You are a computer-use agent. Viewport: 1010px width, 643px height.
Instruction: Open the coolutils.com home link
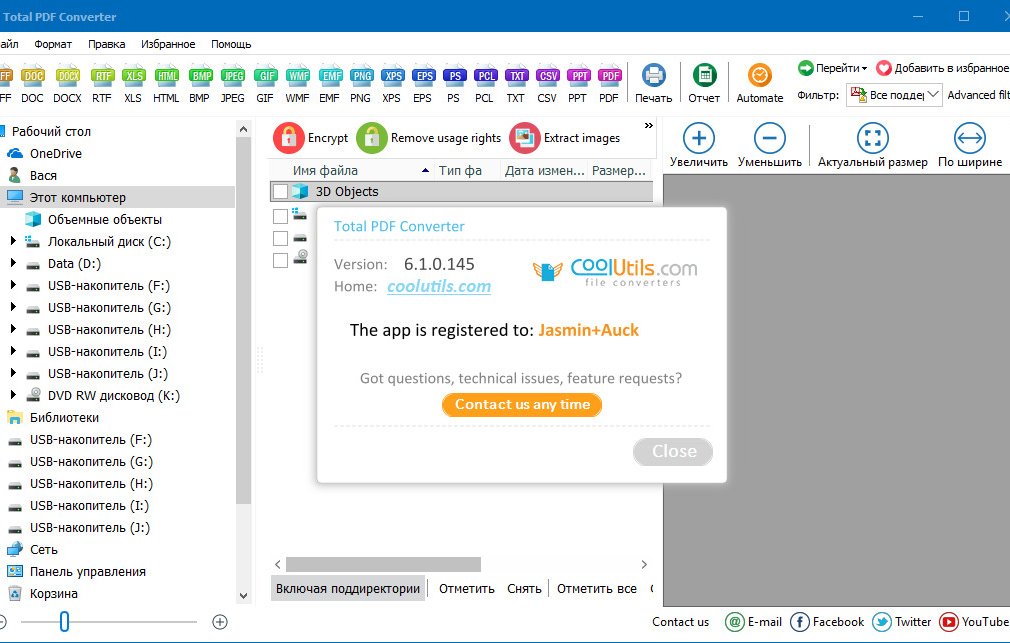439,286
